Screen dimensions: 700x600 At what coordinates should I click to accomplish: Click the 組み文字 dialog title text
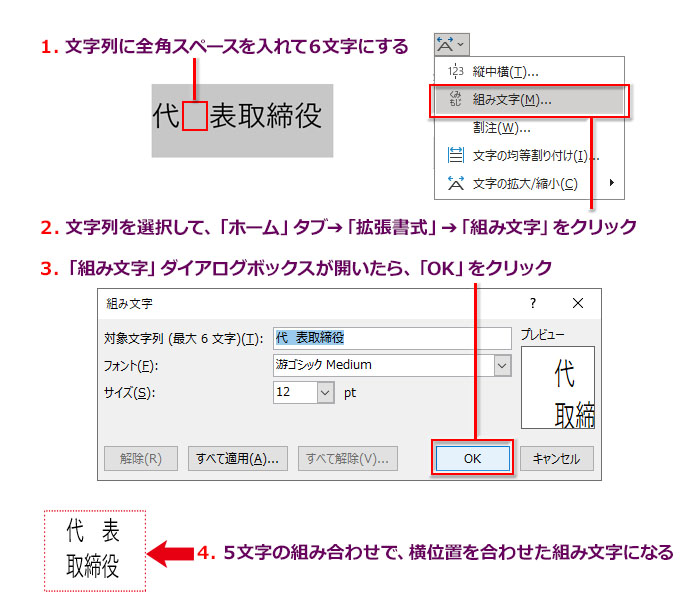129,304
